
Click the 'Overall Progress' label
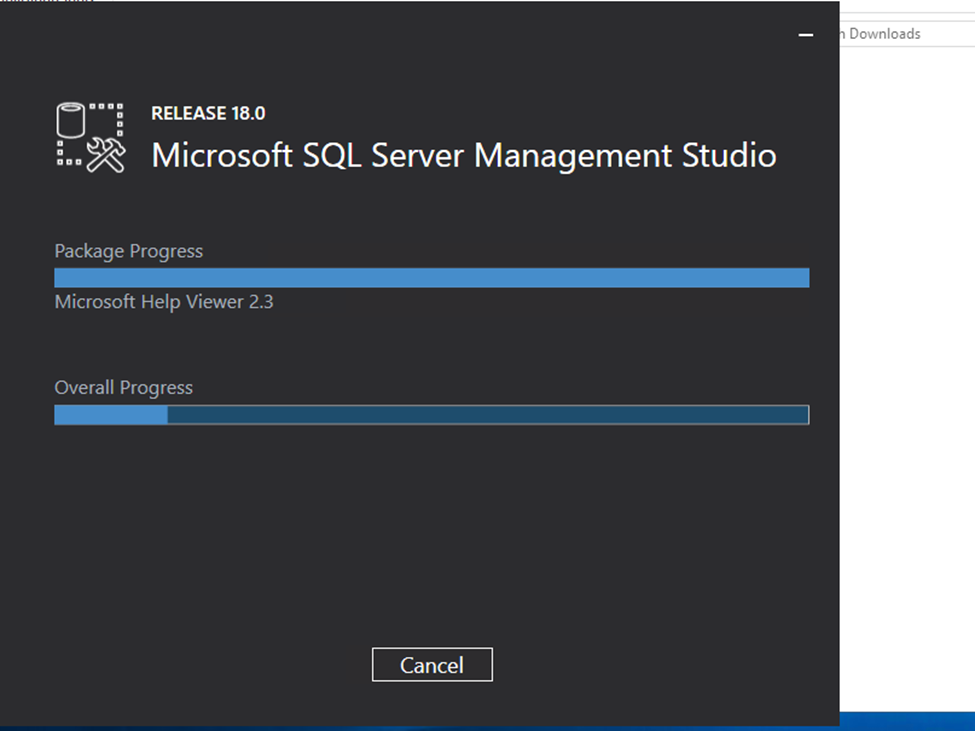coord(124,387)
